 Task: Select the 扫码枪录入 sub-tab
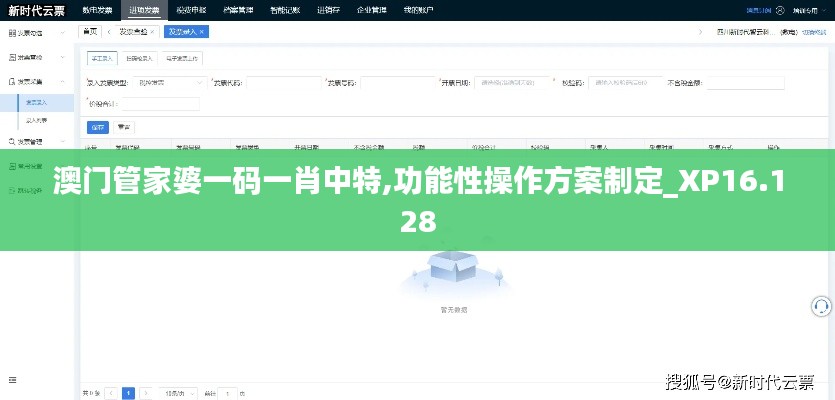tap(140, 59)
